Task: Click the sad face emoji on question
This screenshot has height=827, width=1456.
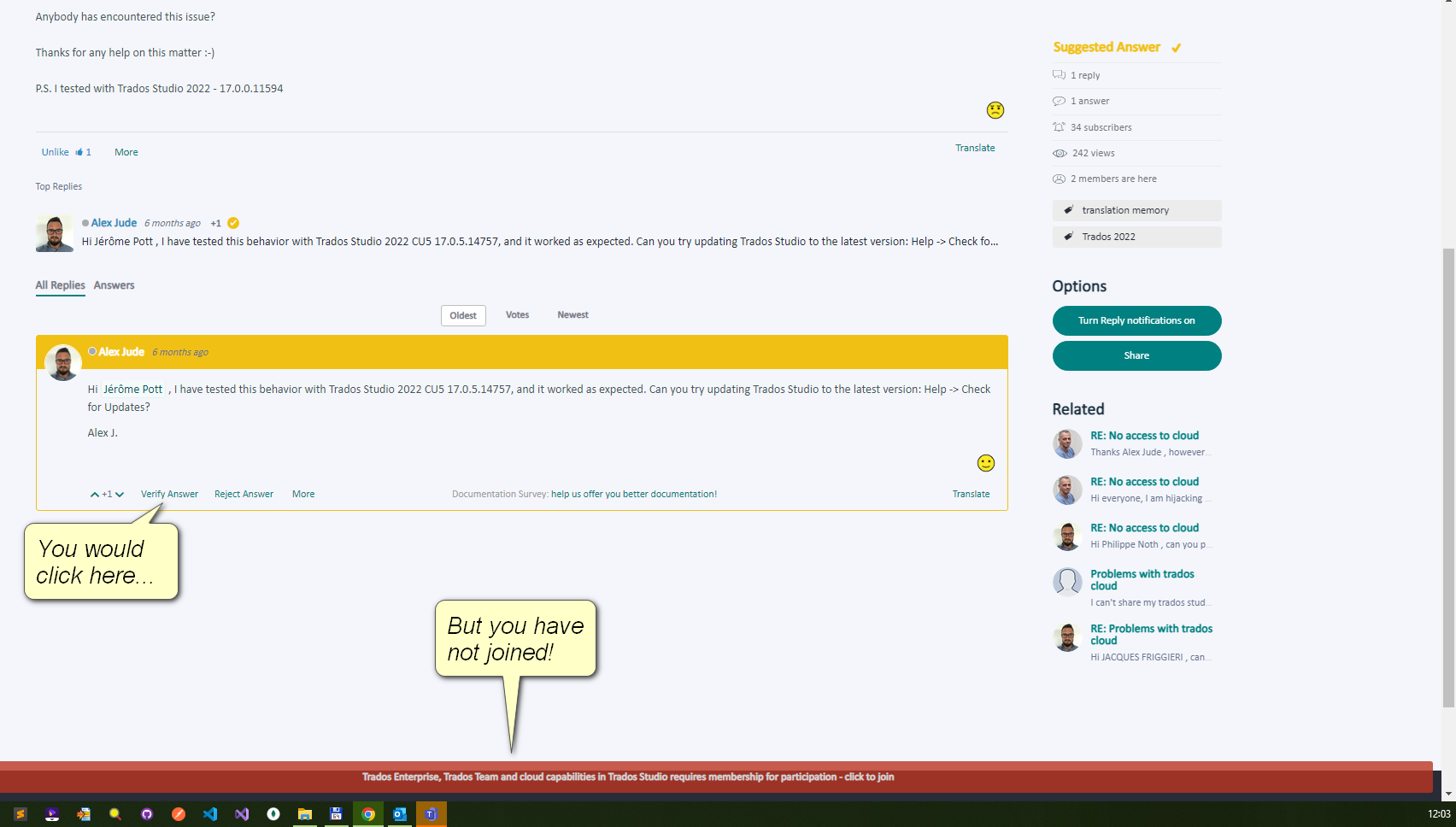Action: coord(995,110)
